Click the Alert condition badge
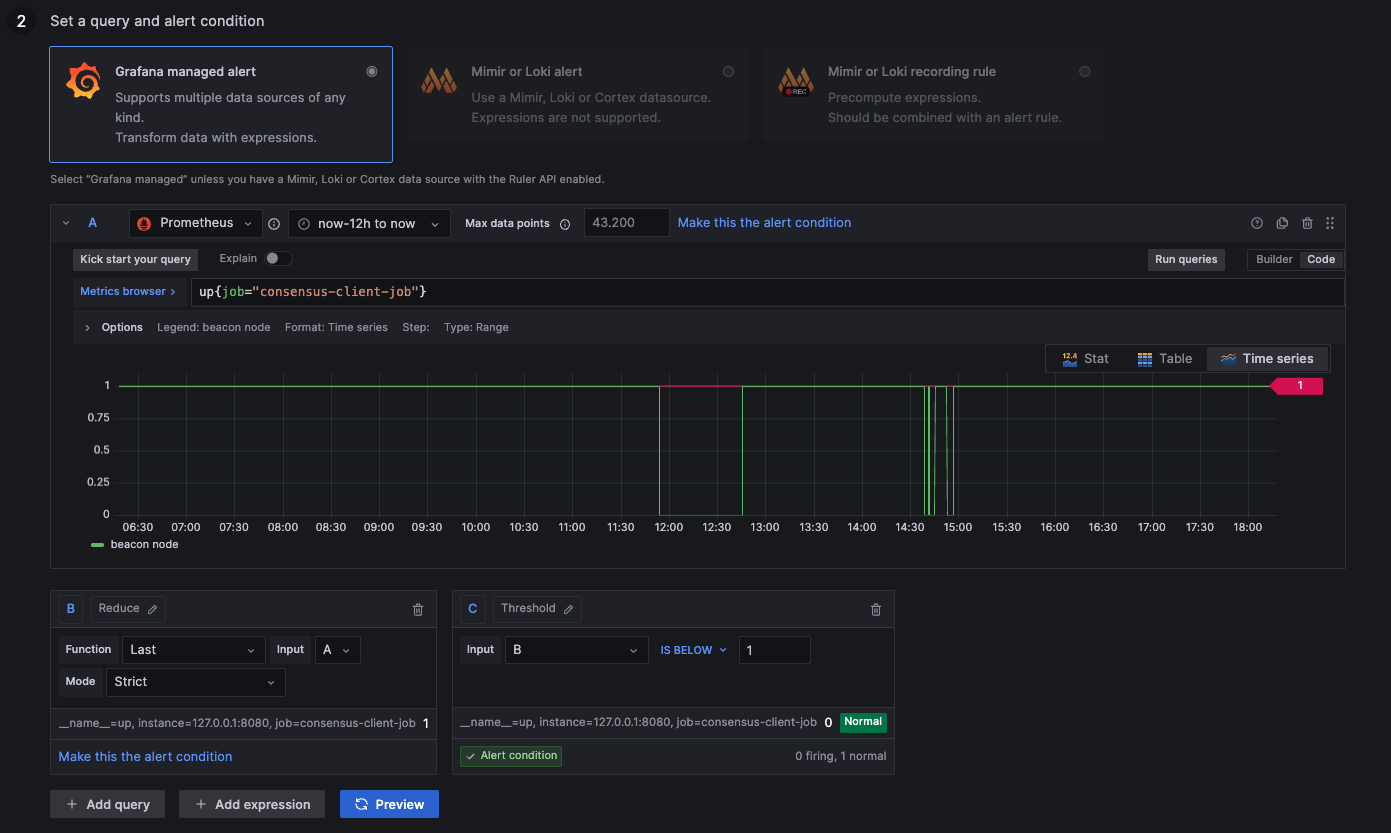The image size is (1391, 833). (511, 756)
